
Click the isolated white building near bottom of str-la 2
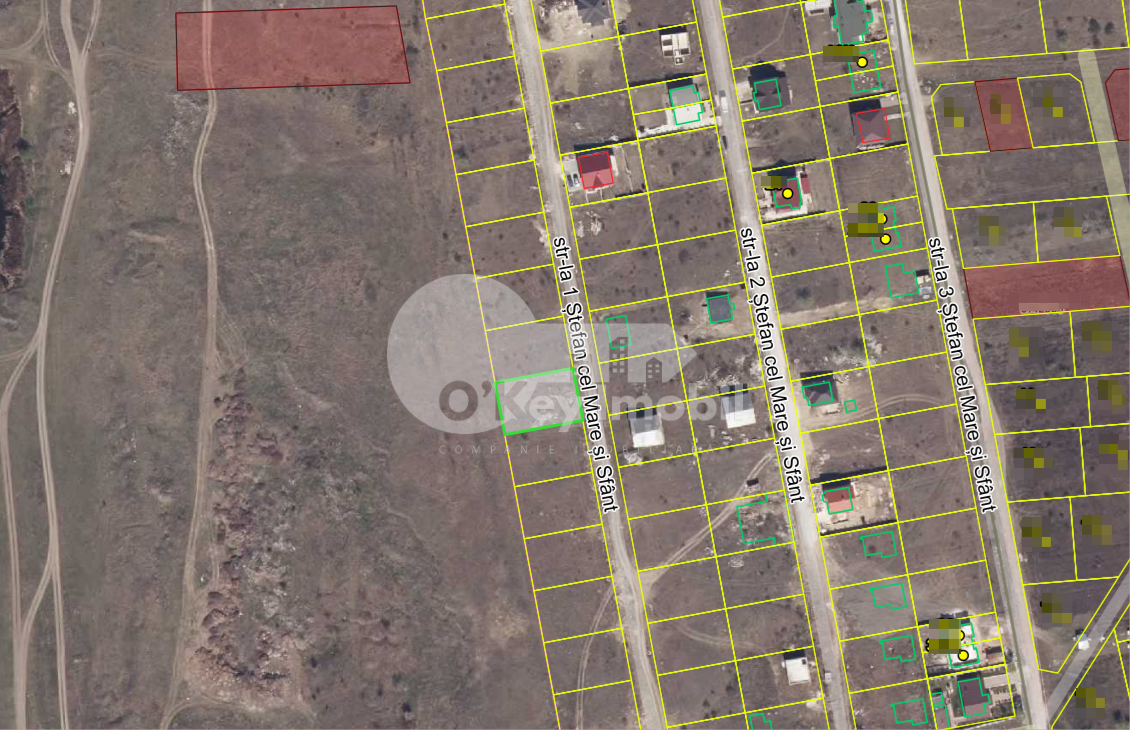click(x=797, y=667)
